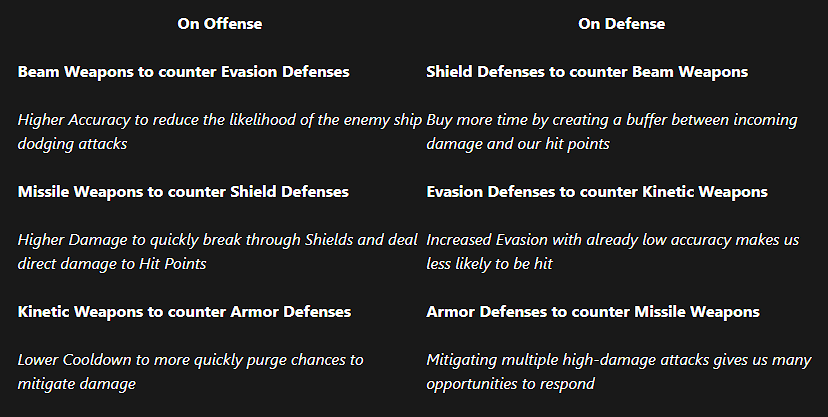Image resolution: width=828 pixels, height=417 pixels.
Task: Click the Increased Evasion description paragraph
Action: 612,240
